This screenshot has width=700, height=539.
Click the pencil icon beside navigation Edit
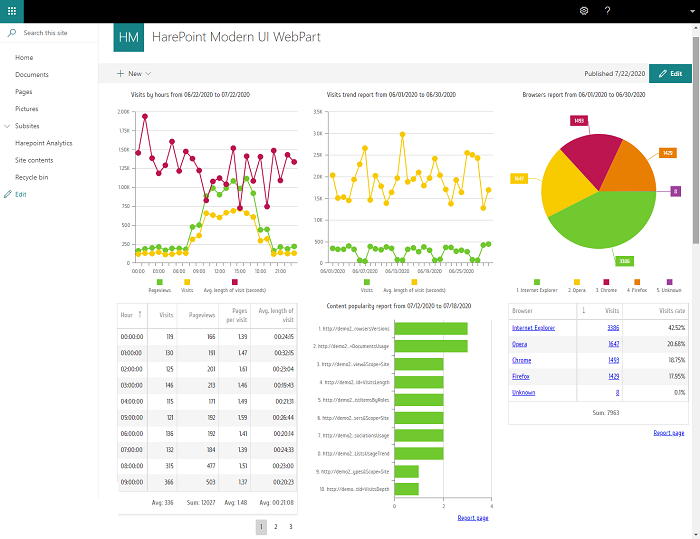[x=8, y=194]
